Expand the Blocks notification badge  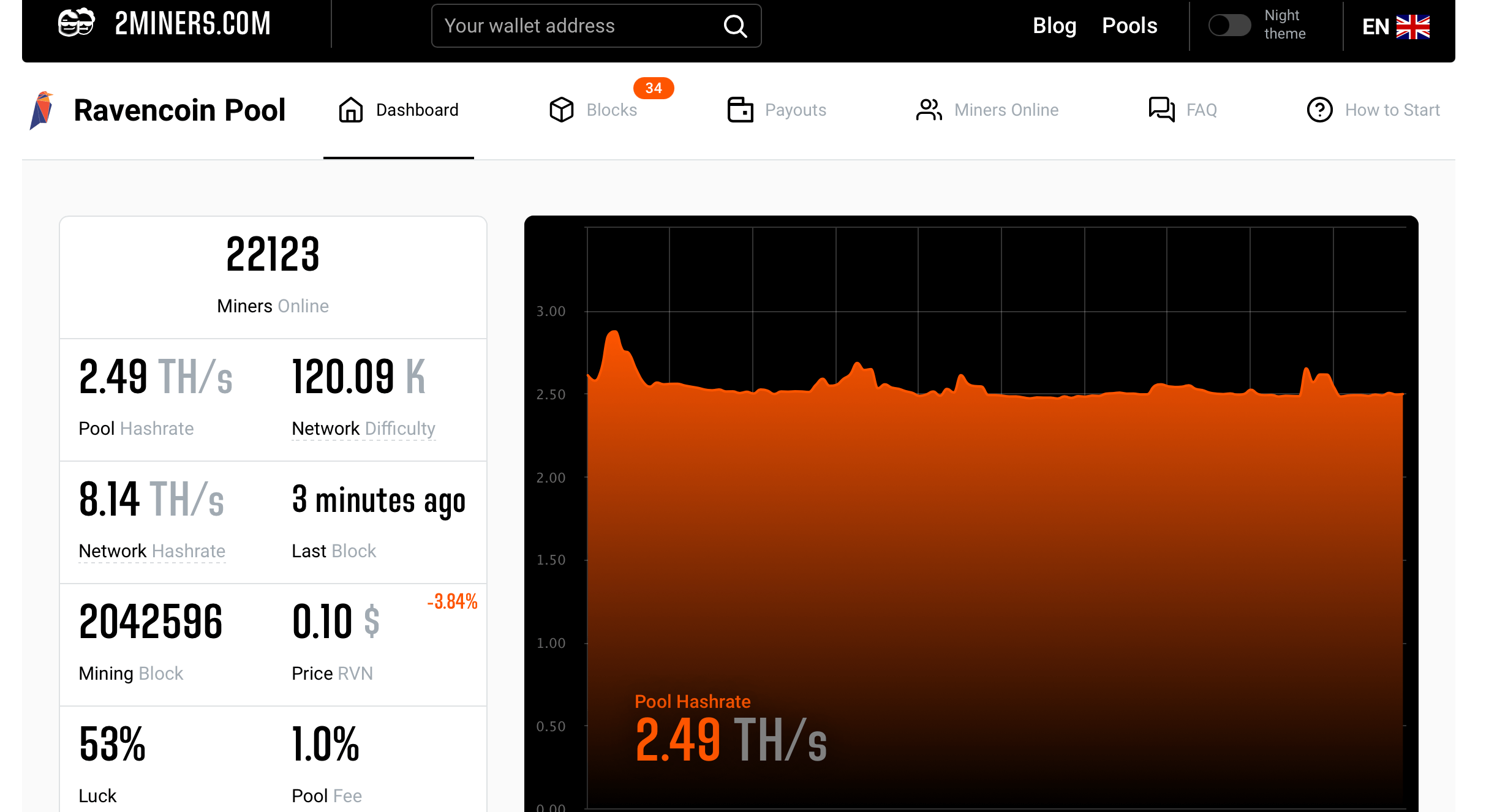coord(651,88)
